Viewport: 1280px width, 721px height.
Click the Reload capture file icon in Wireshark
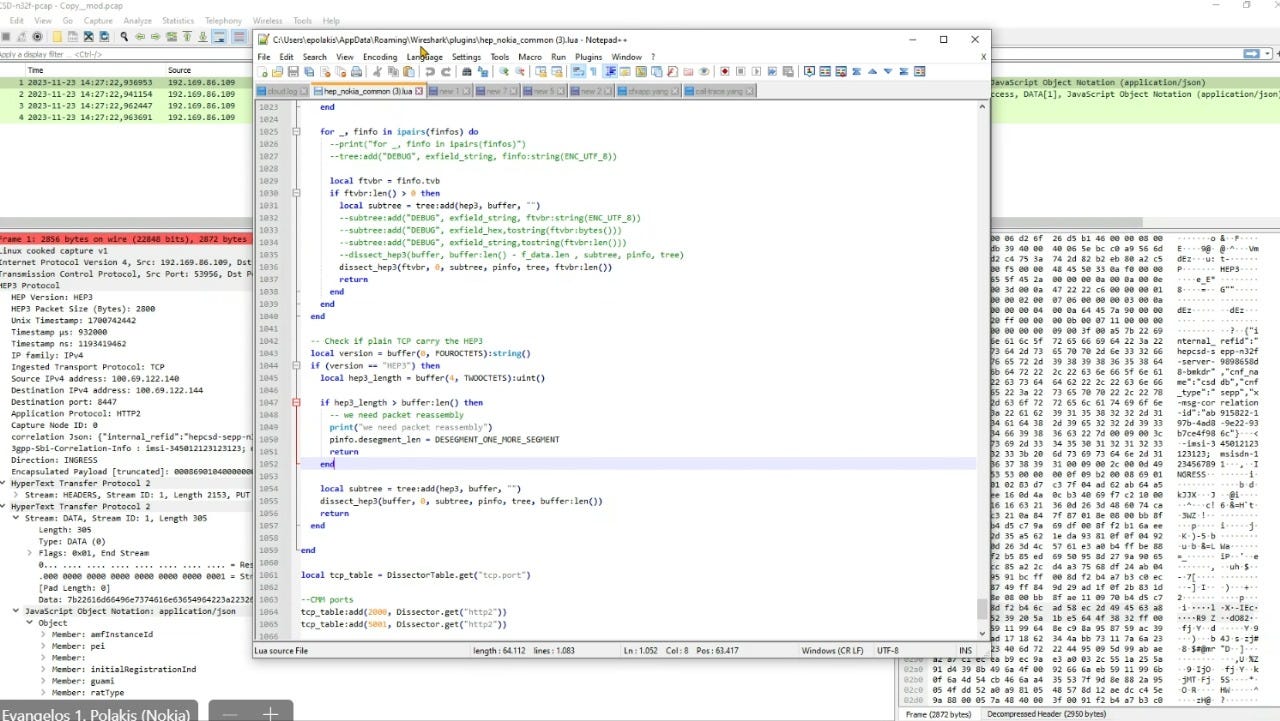(104, 37)
